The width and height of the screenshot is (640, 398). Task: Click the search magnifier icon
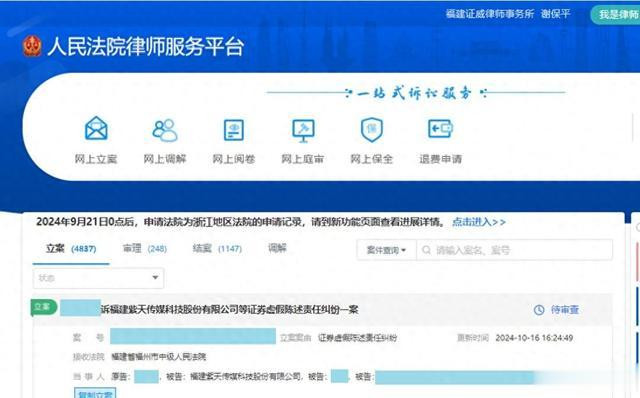click(x=427, y=250)
